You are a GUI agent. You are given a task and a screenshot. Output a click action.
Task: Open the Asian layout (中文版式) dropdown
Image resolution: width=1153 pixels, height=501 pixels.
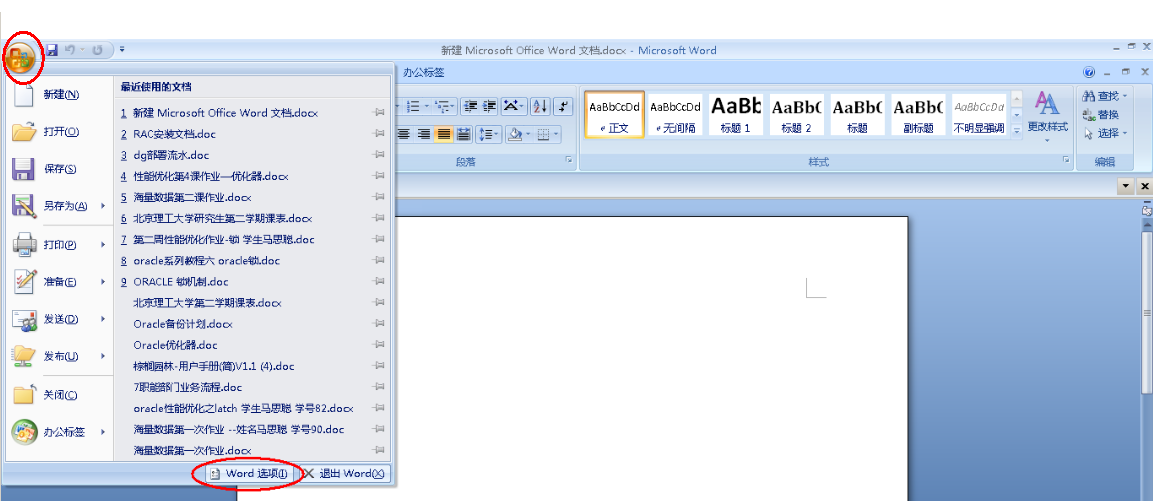click(515, 106)
